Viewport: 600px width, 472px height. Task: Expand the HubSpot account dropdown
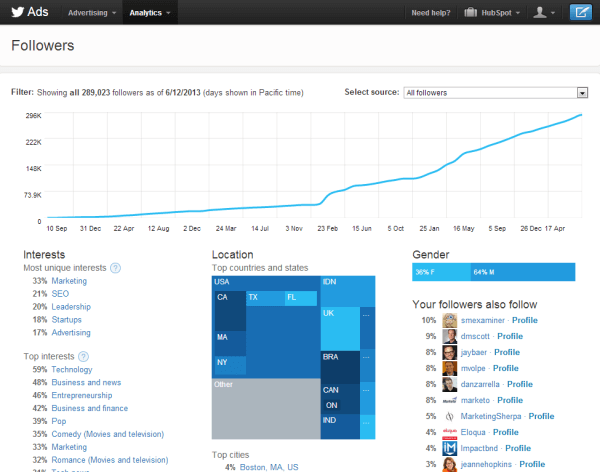point(492,13)
